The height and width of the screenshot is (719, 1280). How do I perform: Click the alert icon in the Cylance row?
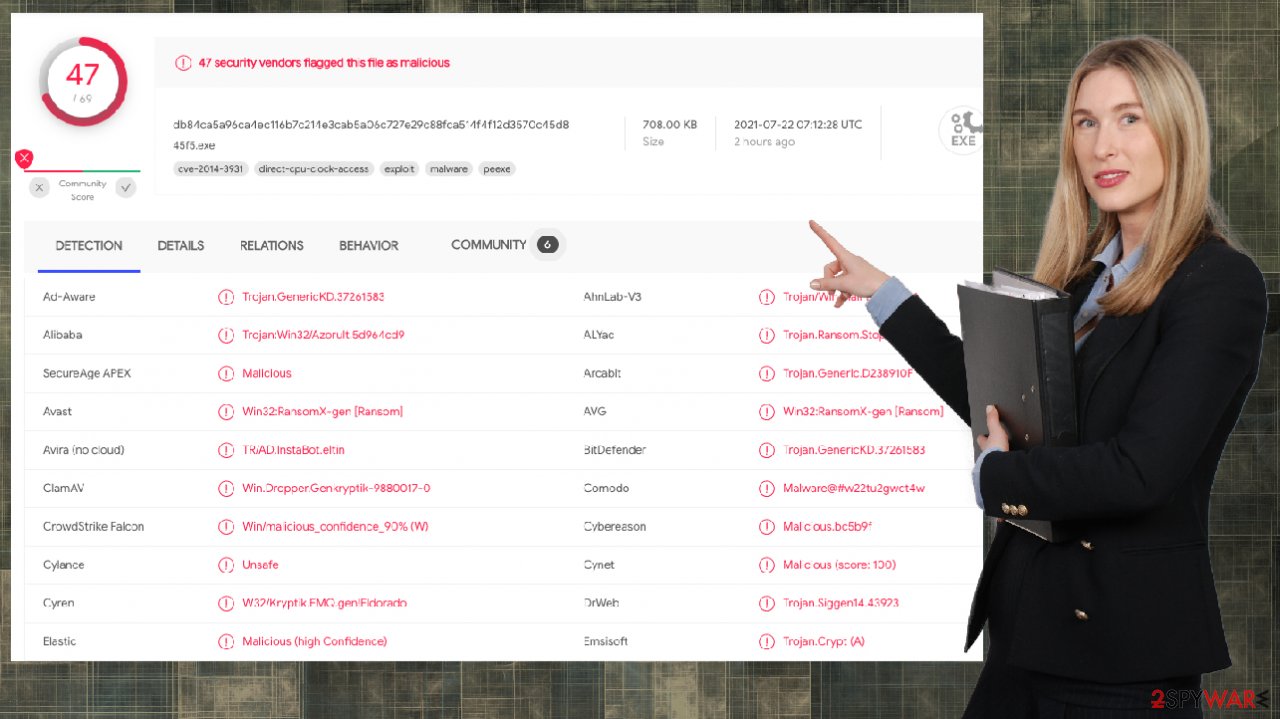click(226, 565)
